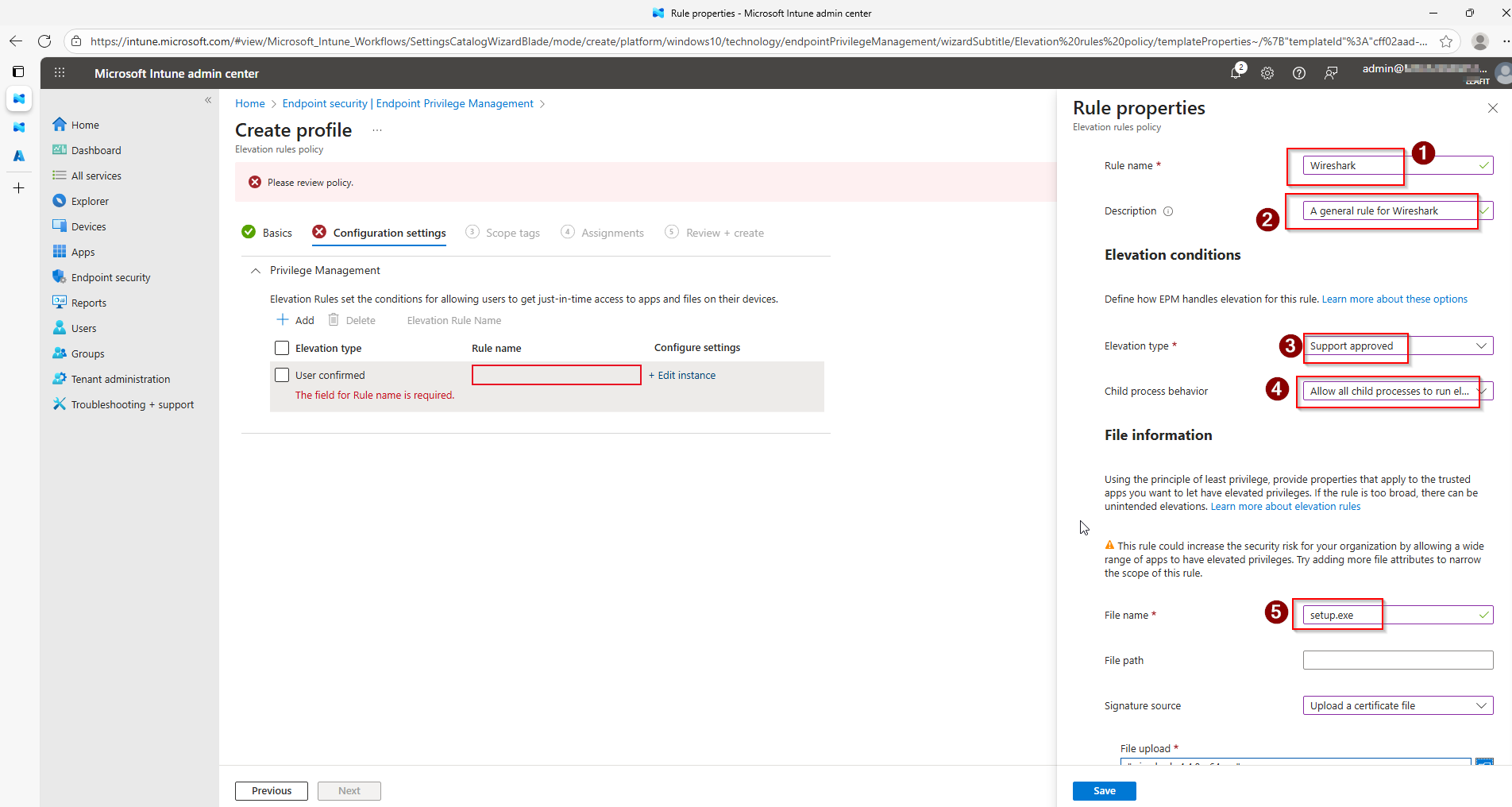The image size is (1512, 807).
Task: Click the File name input field
Action: point(1398,615)
